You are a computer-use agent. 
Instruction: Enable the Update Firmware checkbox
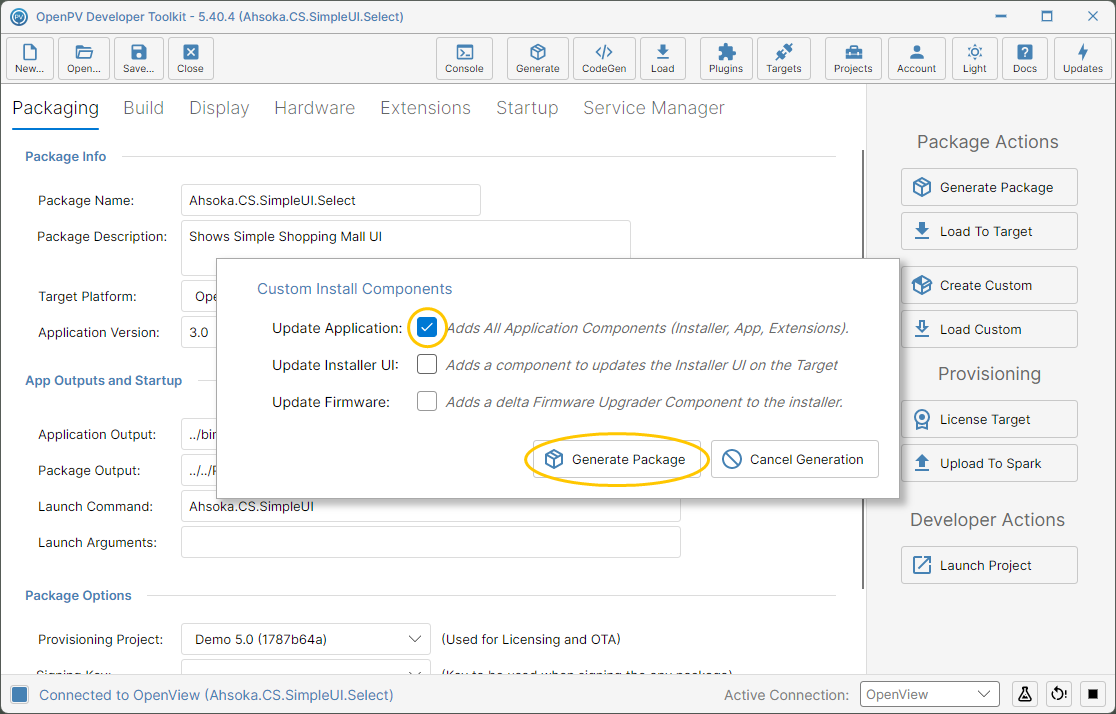[x=427, y=401]
